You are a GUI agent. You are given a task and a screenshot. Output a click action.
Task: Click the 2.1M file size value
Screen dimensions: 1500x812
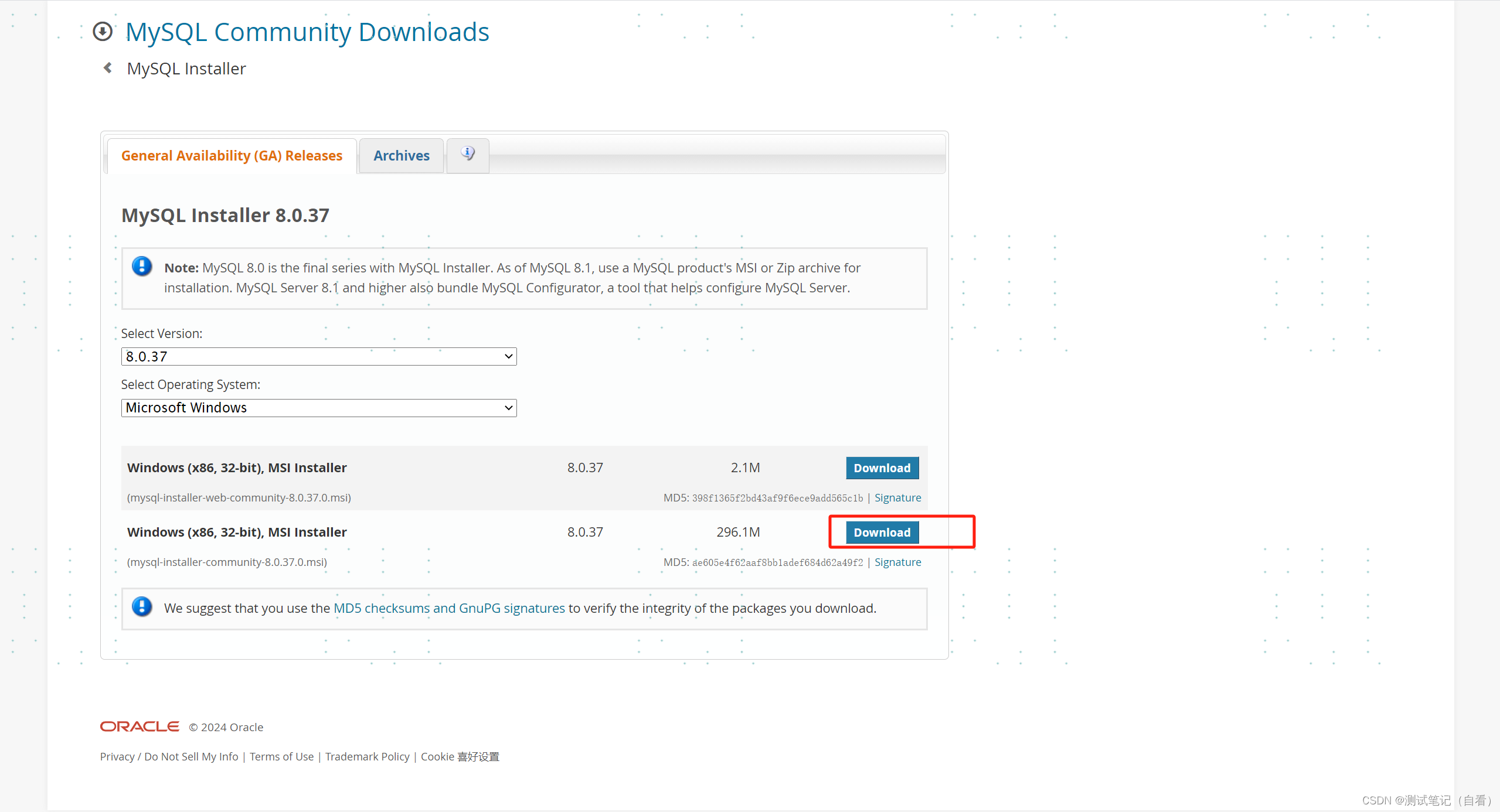pyautogui.click(x=745, y=468)
